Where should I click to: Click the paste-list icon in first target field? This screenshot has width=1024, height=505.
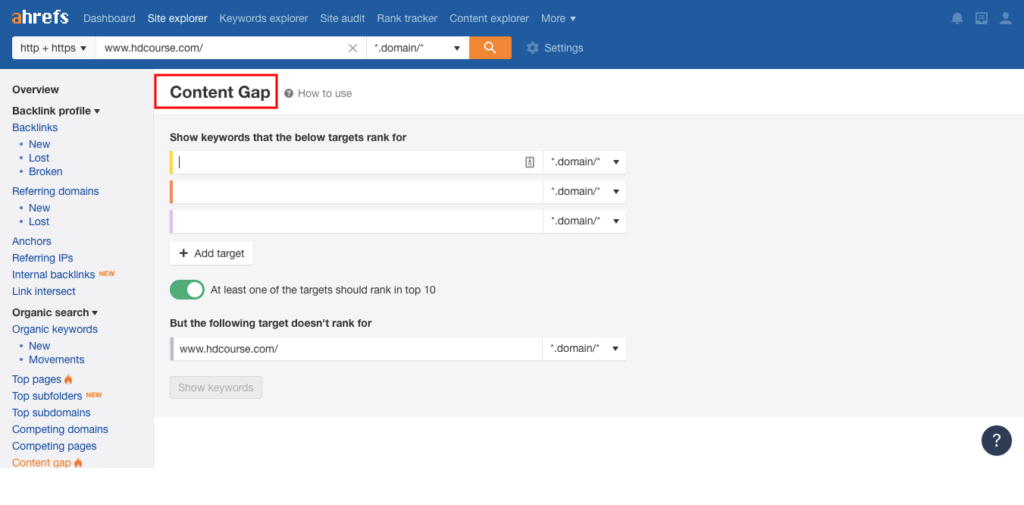[530, 162]
